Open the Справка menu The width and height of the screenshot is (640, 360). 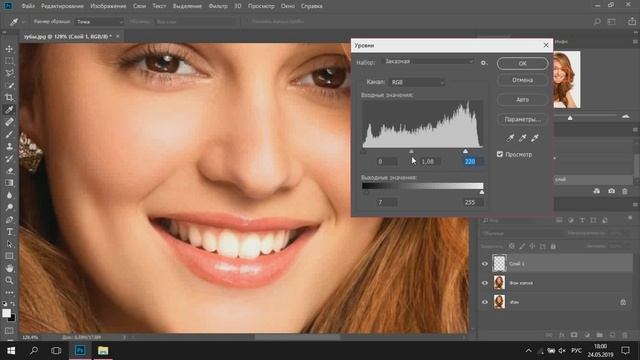pos(311,6)
